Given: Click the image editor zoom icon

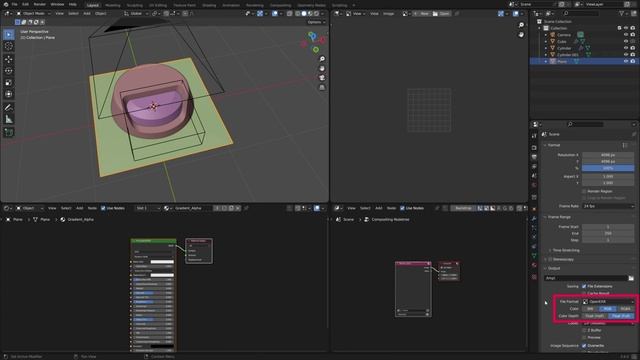Looking at the screenshot, I should click(521, 25).
